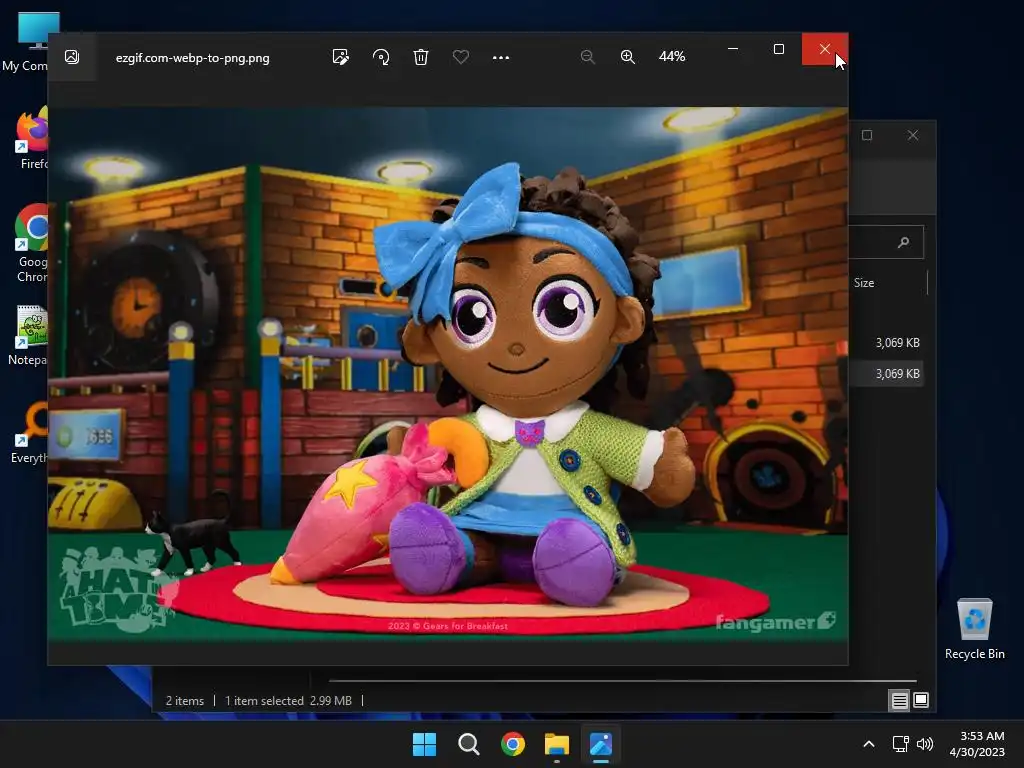Select the Everything desktop shortcut
Viewport: 1024px width, 768px height.
click(30, 433)
